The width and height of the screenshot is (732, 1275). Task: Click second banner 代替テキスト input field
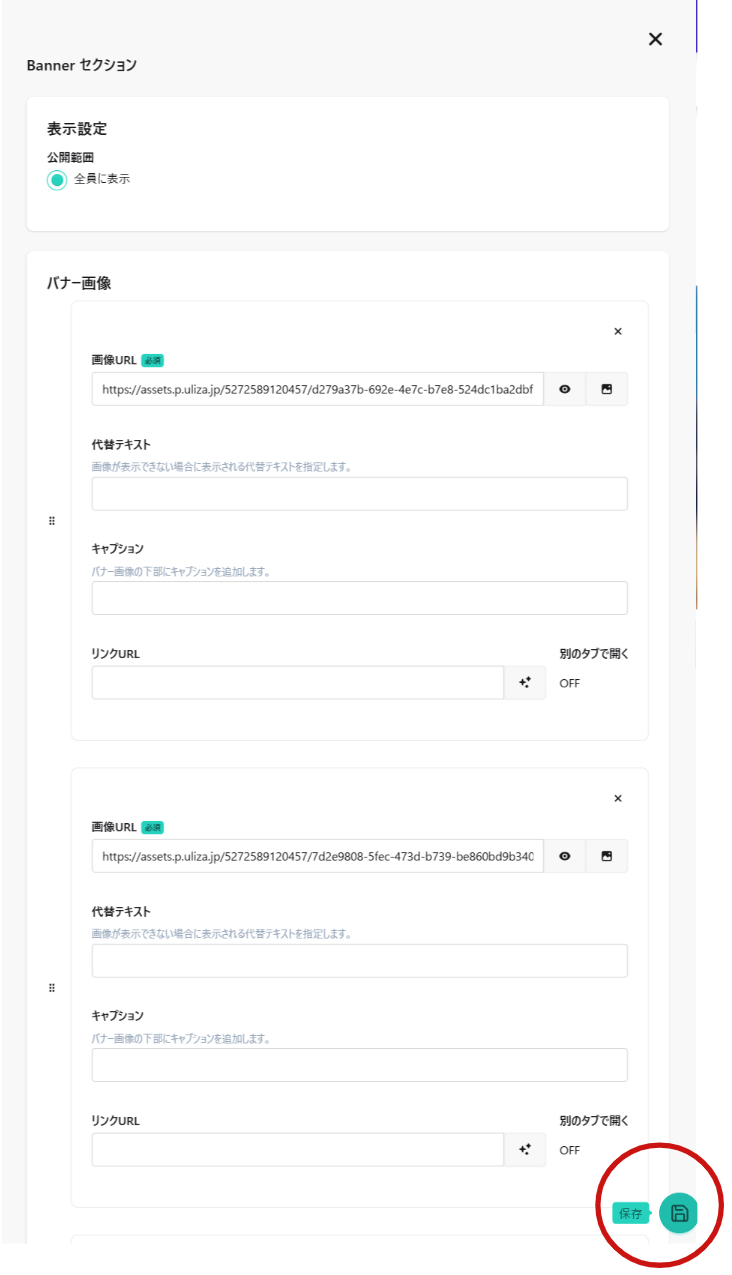point(359,961)
